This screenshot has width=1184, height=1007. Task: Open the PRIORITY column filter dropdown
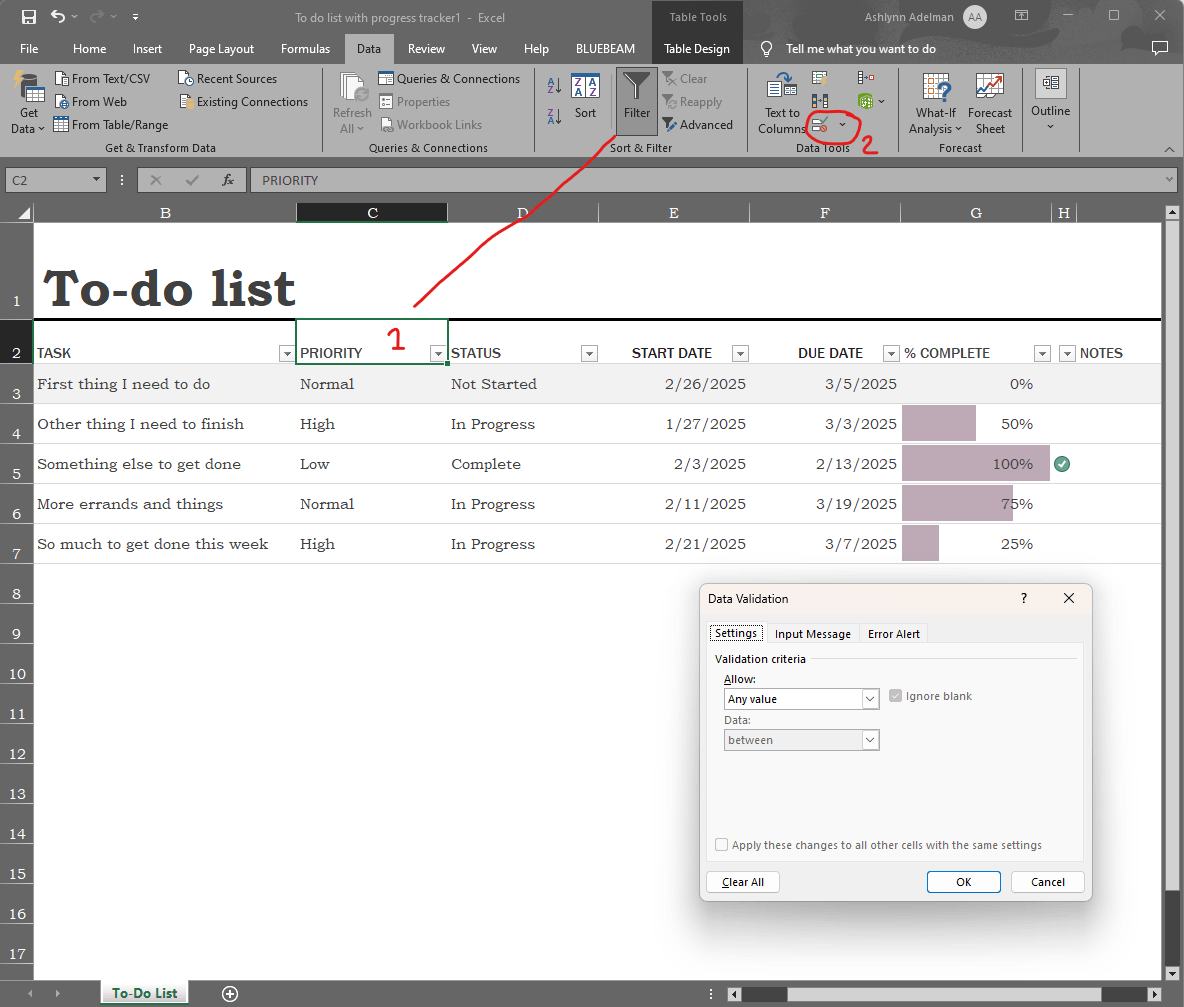coord(438,353)
